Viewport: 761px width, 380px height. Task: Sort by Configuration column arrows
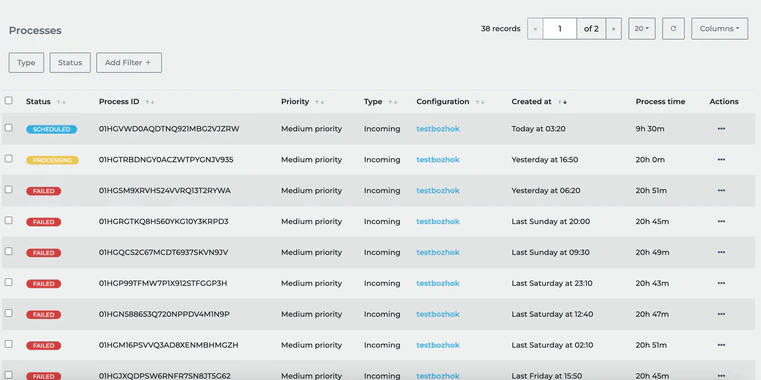click(480, 102)
